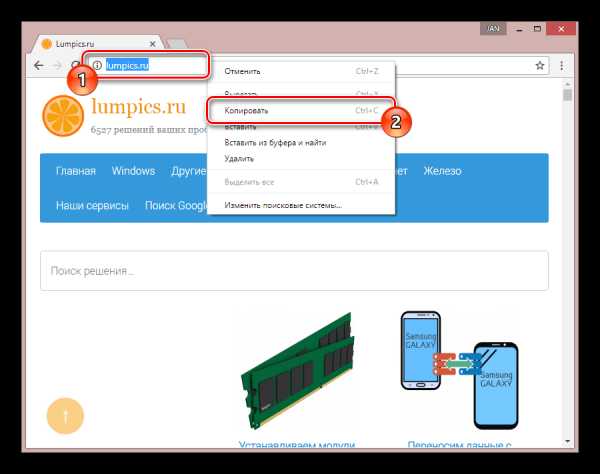Open Наши сервисы in the blue menu
Screen dimensions: 600x474
click(92, 205)
